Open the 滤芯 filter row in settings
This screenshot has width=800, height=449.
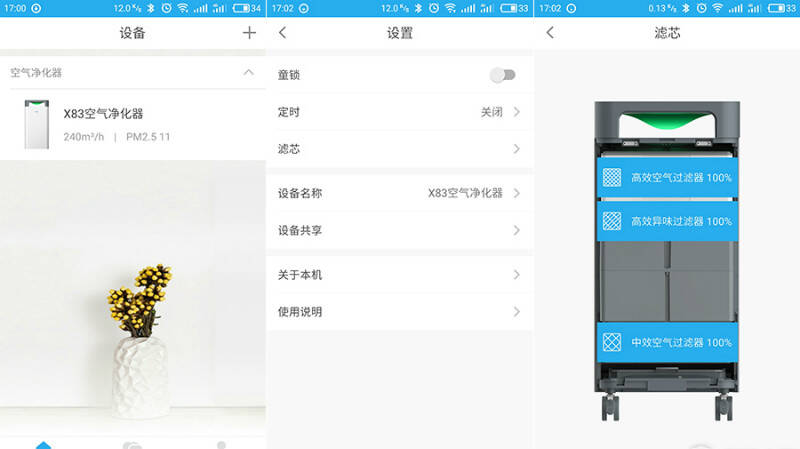[x=399, y=149]
